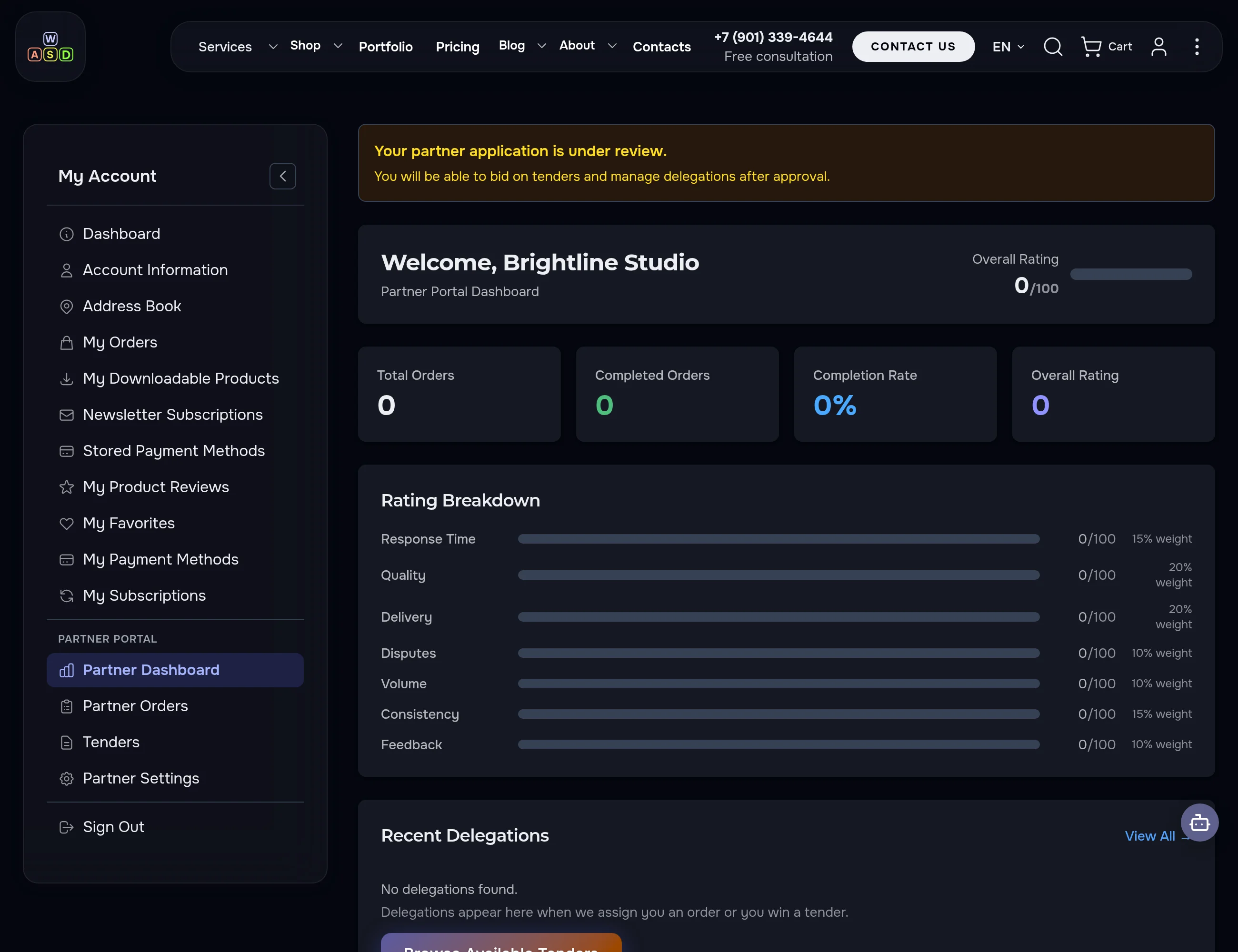This screenshot has width=1238, height=952.
Task: Click the Partner Settings gear icon
Action: click(66, 779)
